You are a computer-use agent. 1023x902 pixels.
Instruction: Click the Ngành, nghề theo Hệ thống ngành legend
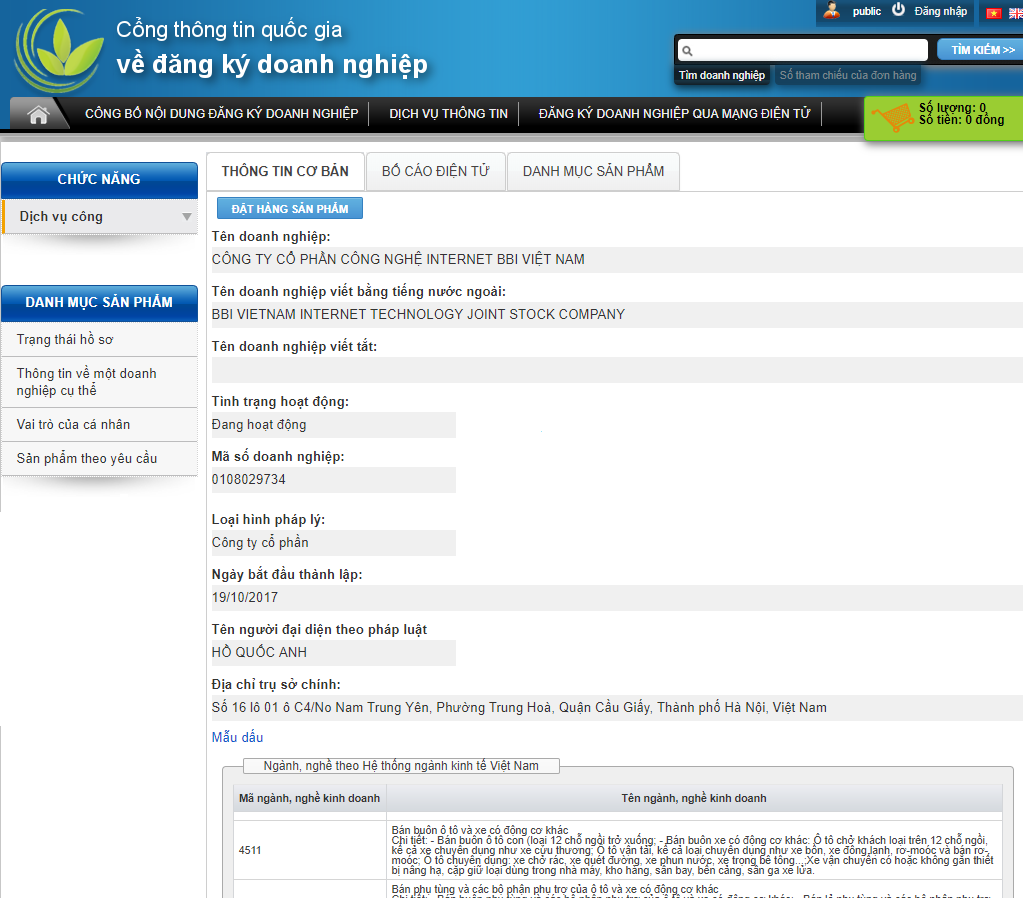401,766
